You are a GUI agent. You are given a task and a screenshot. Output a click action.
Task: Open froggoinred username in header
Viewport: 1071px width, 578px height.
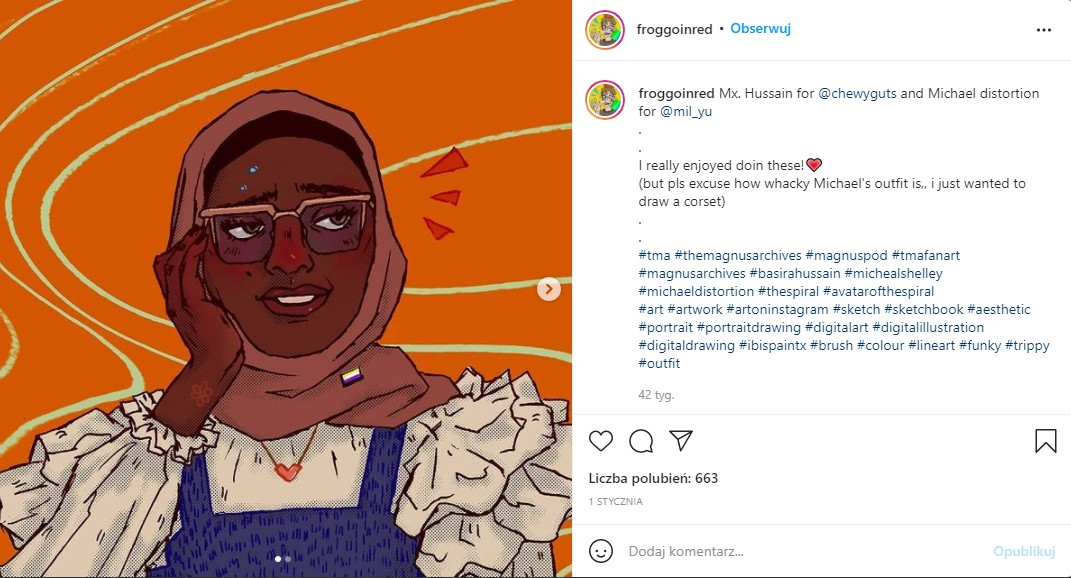tap(674, 29)
